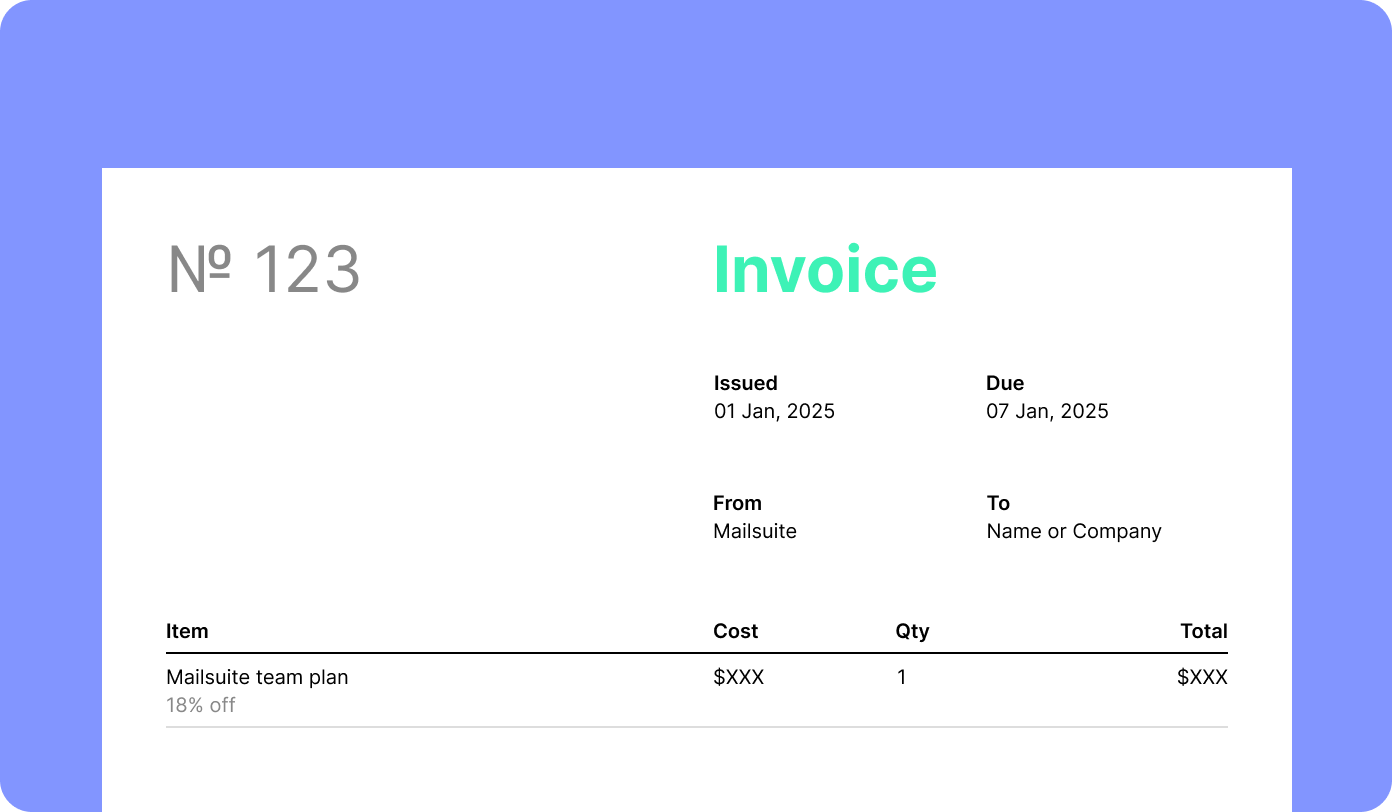Viewport: 1392px width, 812px height.
Task: Click the To label
Action: click(998, 503)
